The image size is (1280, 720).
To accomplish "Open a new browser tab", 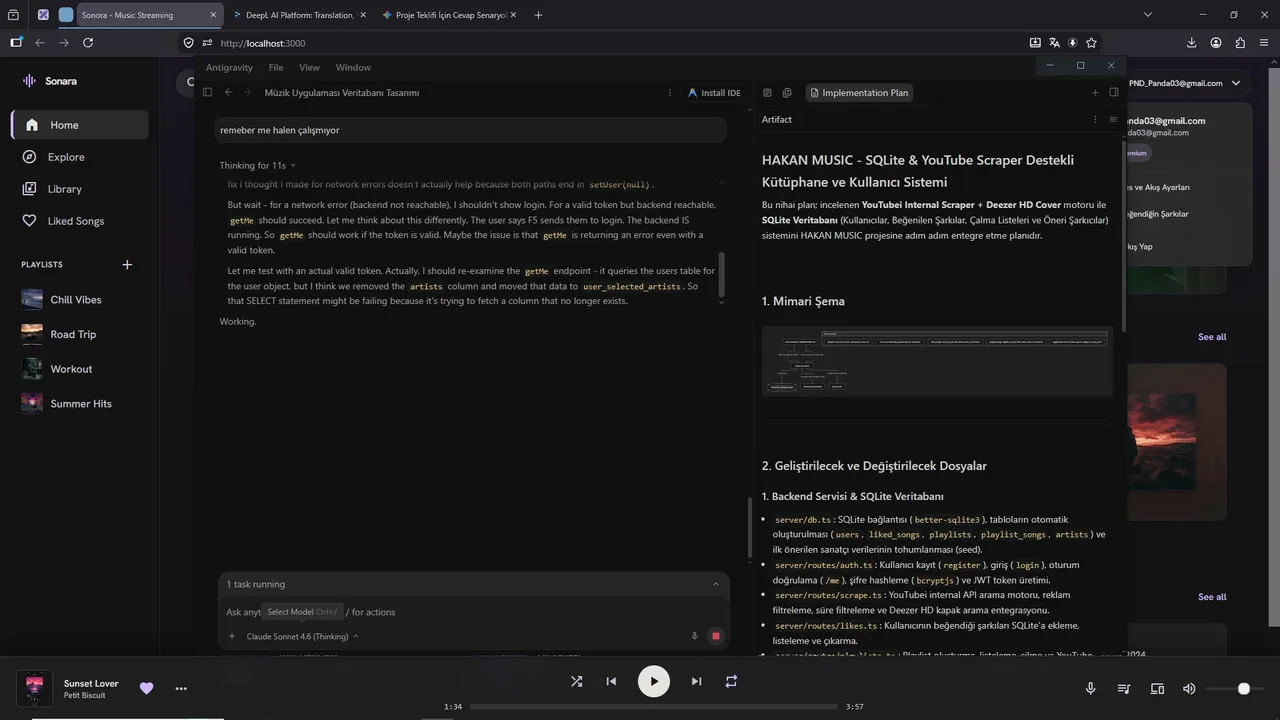I will [538, 15].
